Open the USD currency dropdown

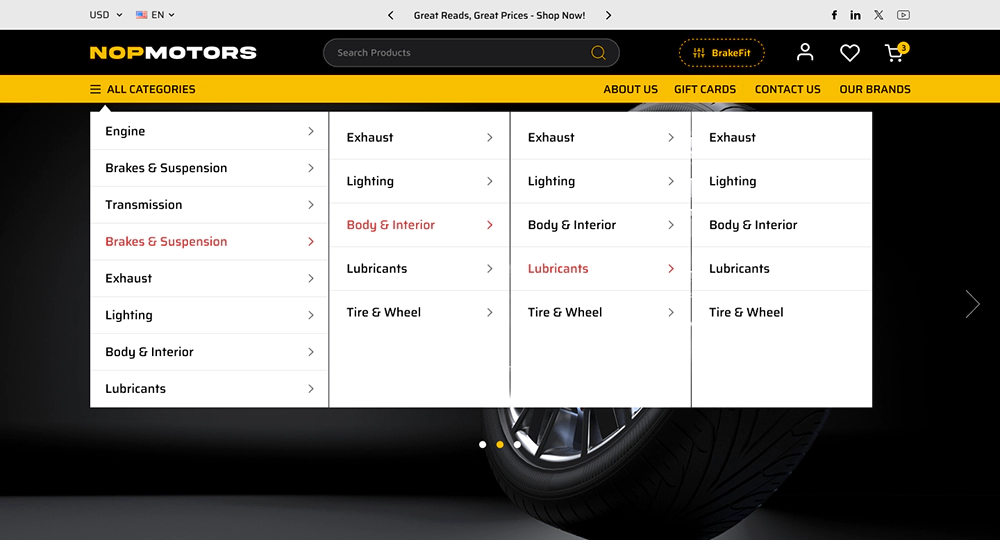click(x=106, y=15)
